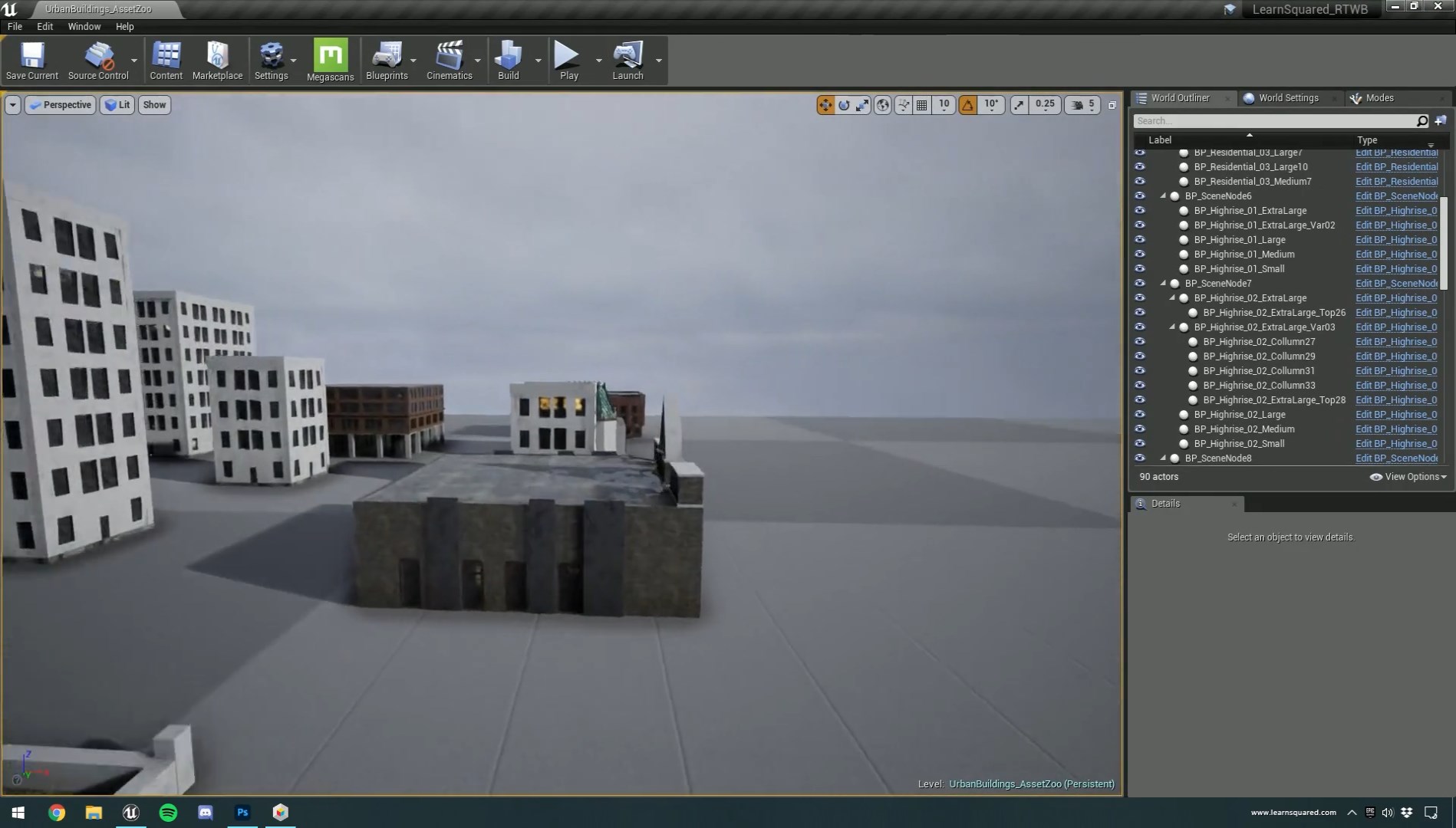Select the Marketplace toolbar icon
Screen dimensions: 1456x828
coord(218,60)
